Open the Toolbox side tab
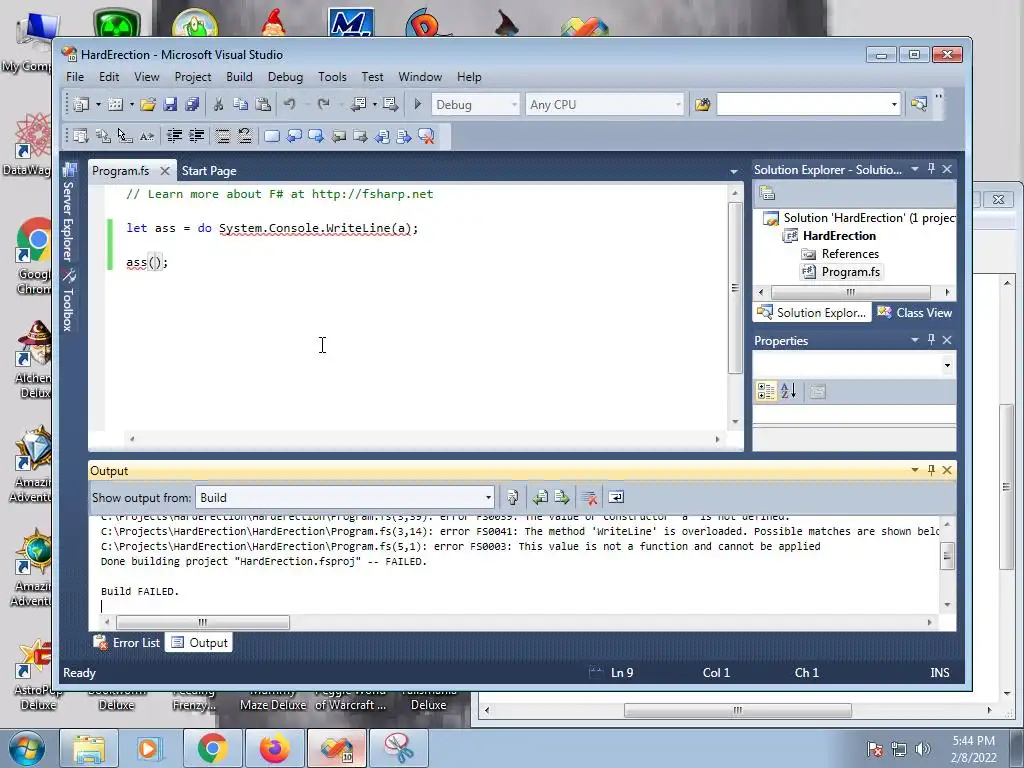 click(69, 301)
